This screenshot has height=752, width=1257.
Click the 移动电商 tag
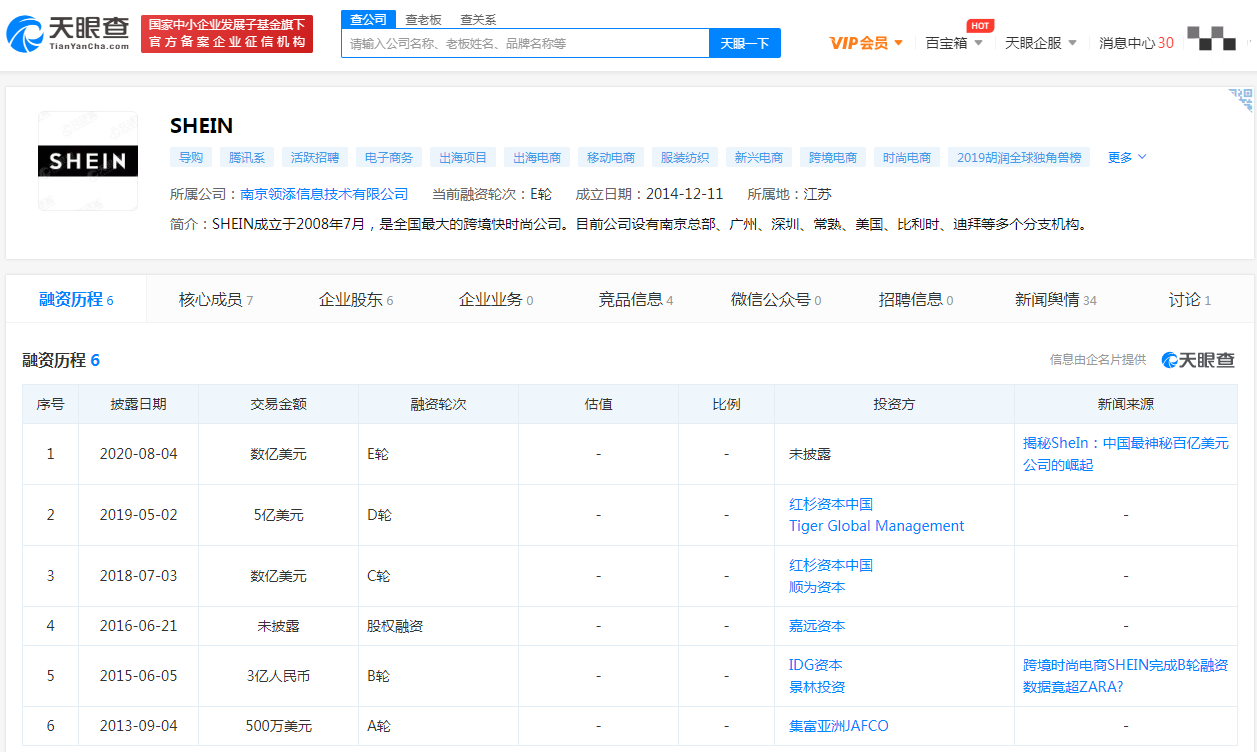[x=611, y=157]
